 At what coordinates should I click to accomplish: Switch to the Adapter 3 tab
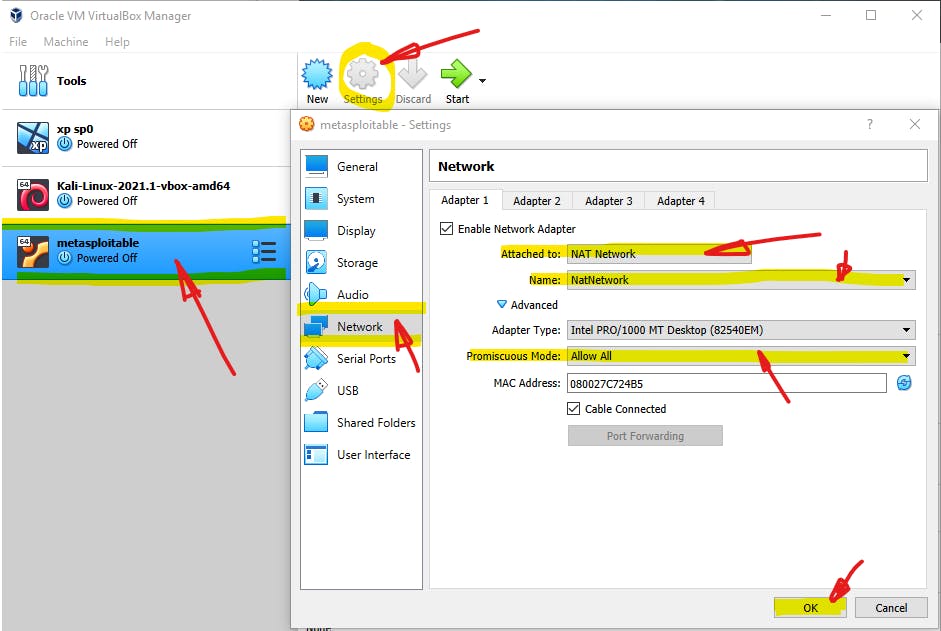[x=609, y=201]
